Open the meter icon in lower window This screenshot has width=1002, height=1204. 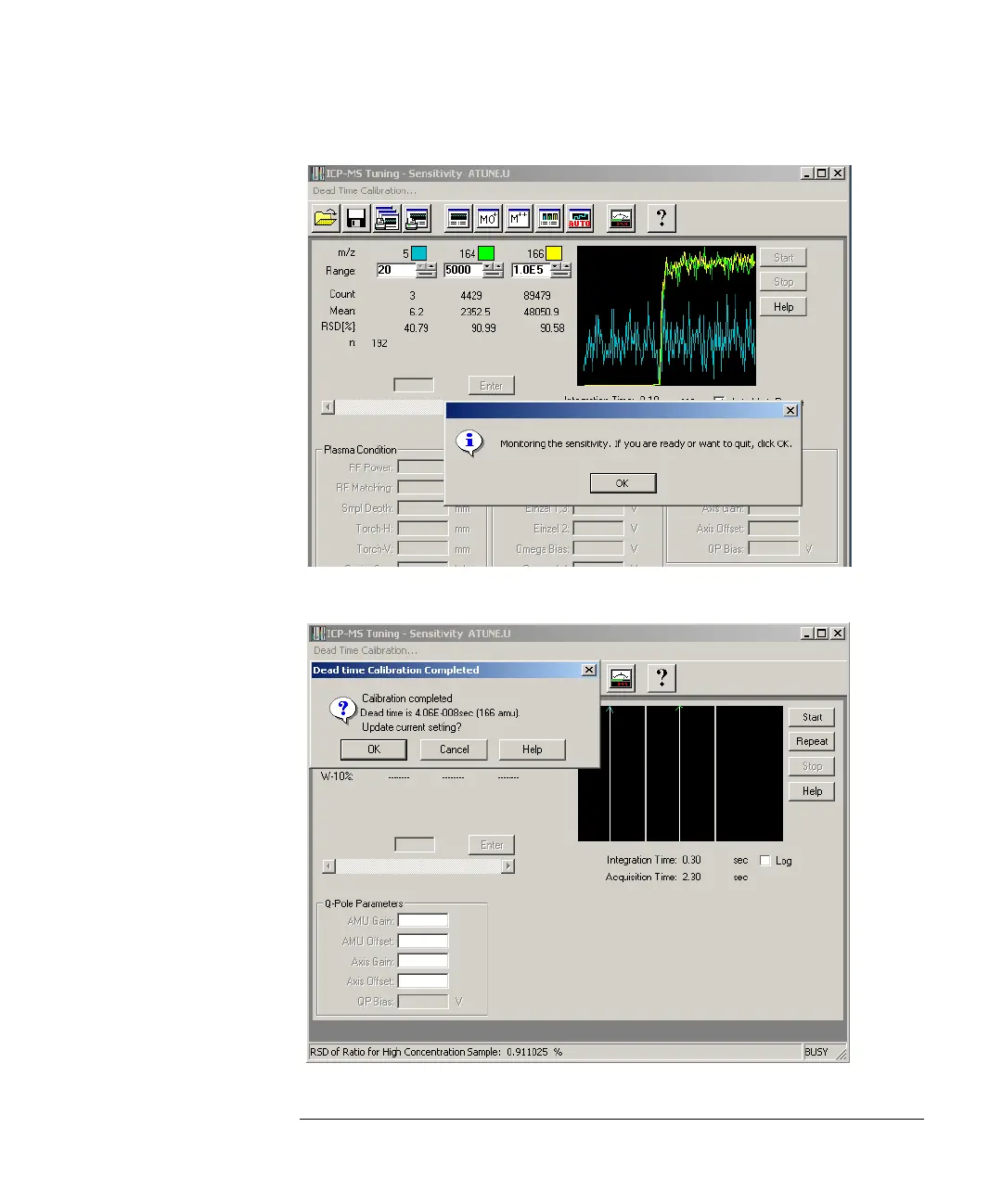click(621, 678)
